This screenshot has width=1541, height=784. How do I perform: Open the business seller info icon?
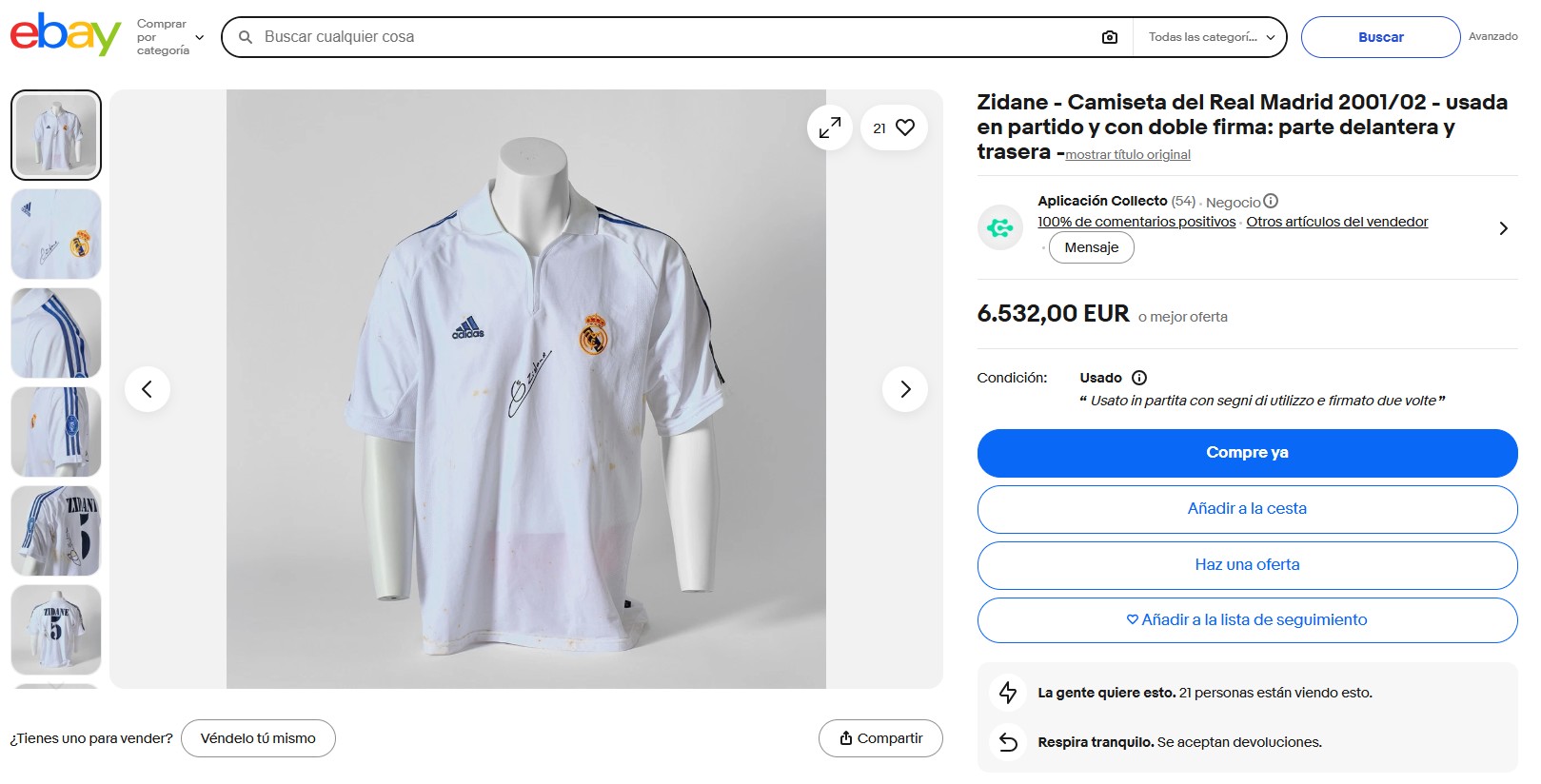1271,202
